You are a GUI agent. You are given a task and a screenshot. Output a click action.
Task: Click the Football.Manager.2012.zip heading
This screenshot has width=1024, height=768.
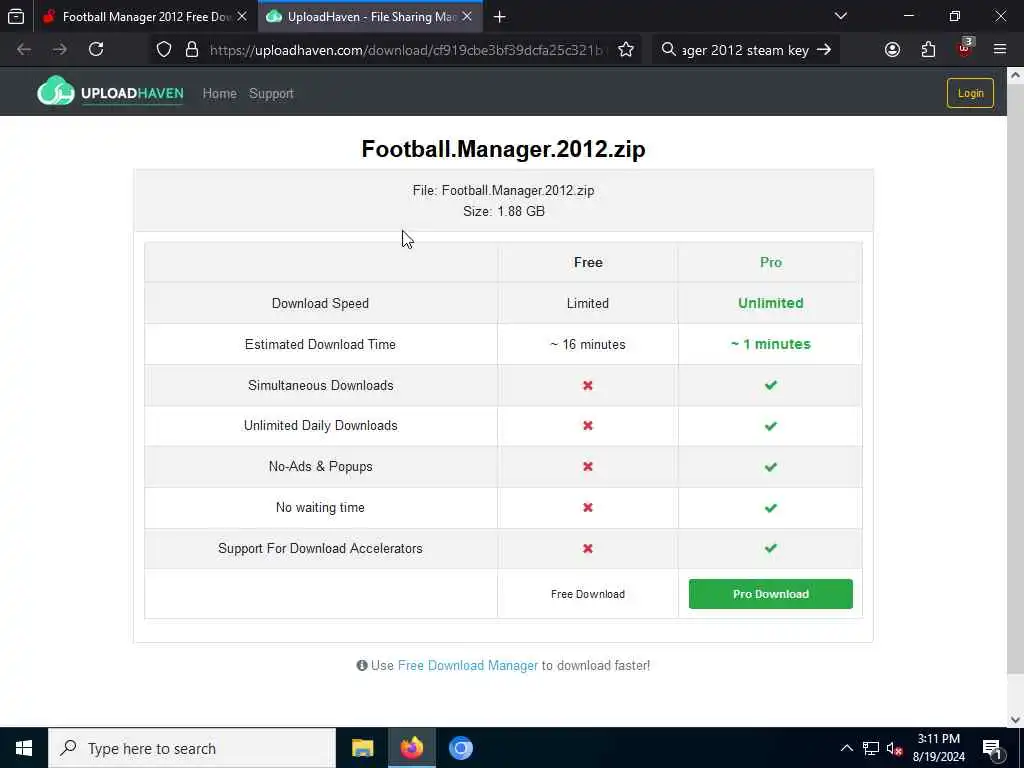[x=504, y=149]
